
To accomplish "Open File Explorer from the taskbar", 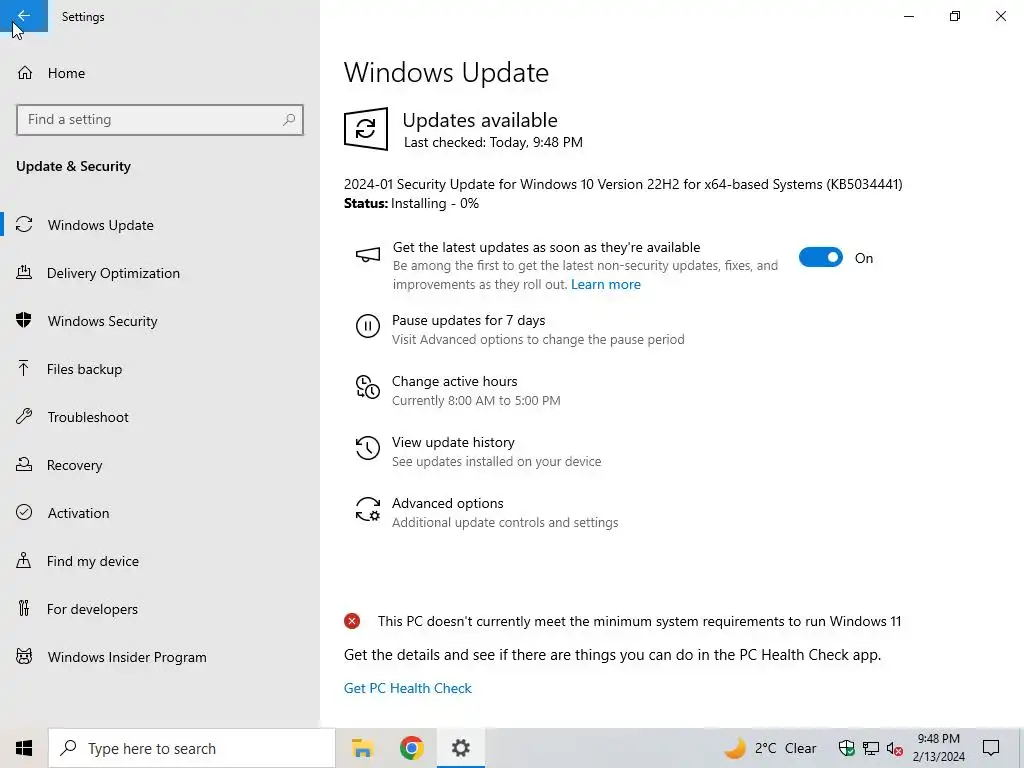I will point(362,748).
